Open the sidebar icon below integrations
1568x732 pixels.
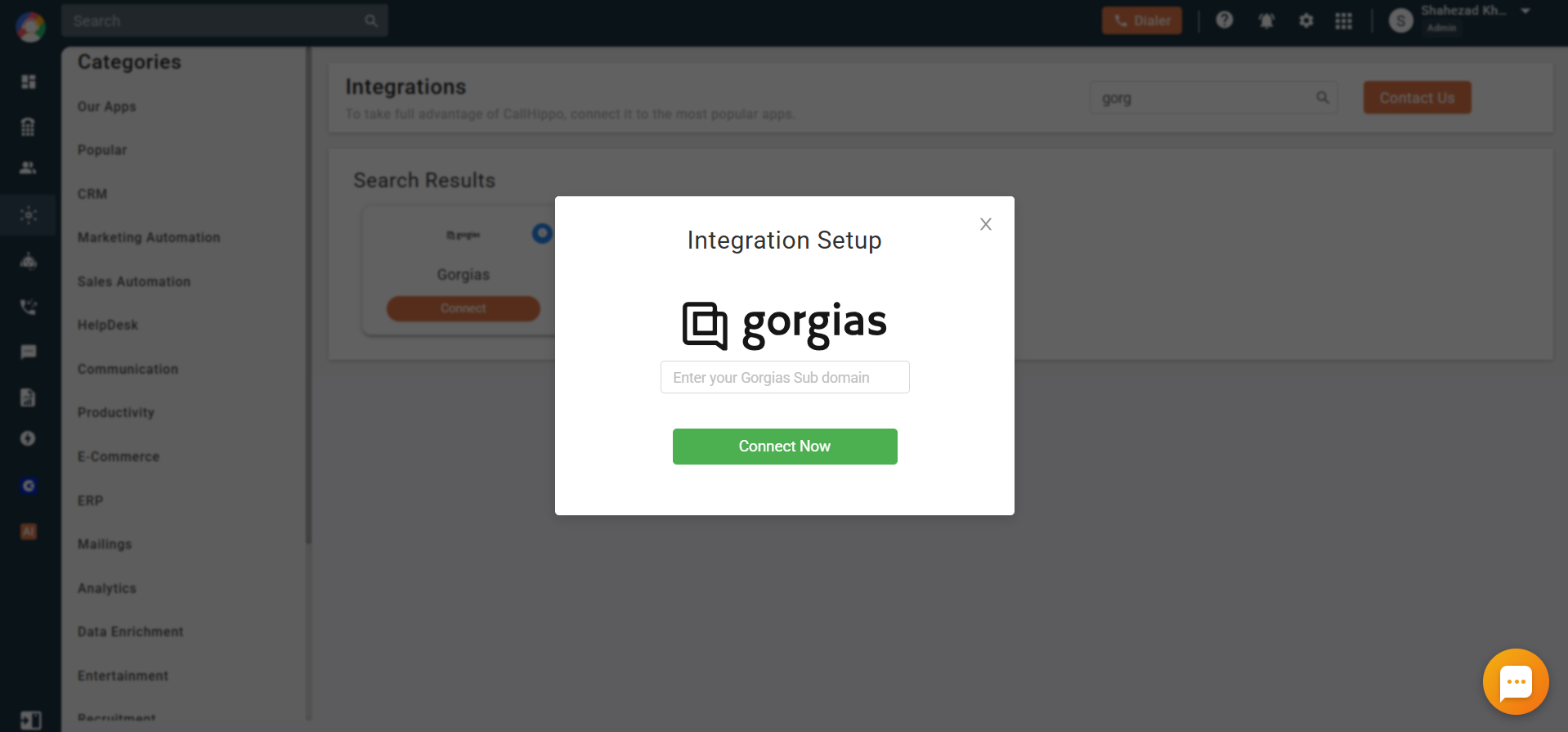point(29,261)
